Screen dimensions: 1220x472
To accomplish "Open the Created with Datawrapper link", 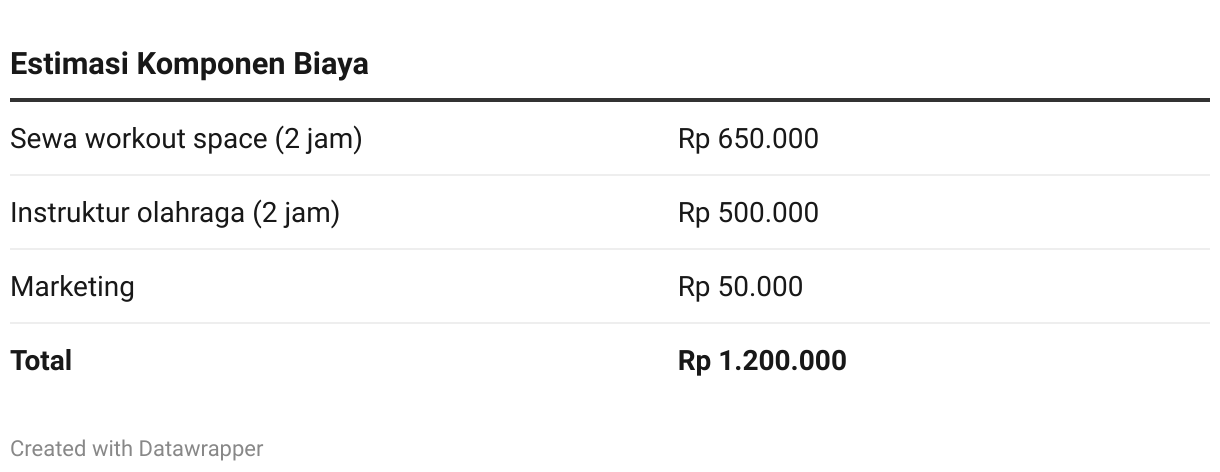I will pos(137,449).
